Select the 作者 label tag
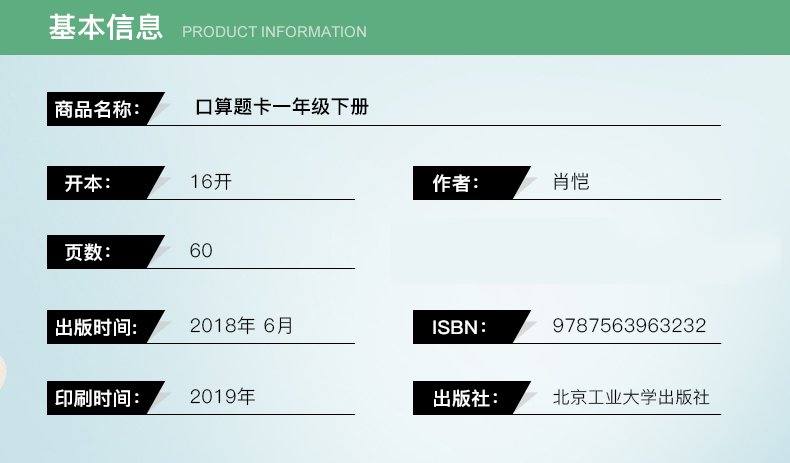790x463 pixels. (457, 184)
